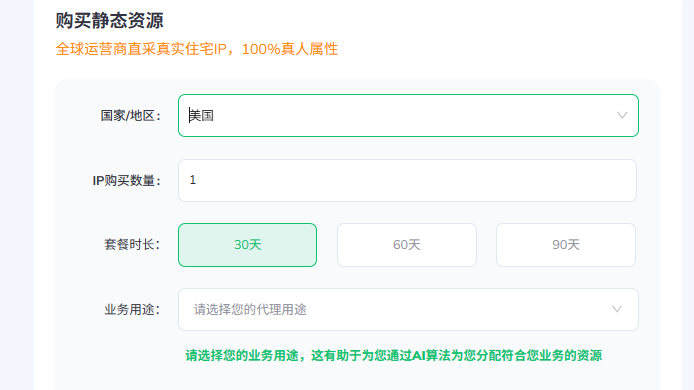Open the 国家/地区 country dropdown
This screenshot has height=390, width=694.
408,116
